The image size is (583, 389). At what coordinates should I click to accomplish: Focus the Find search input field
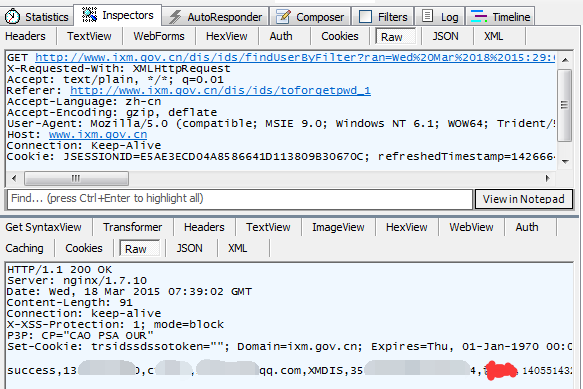(240, 199)
